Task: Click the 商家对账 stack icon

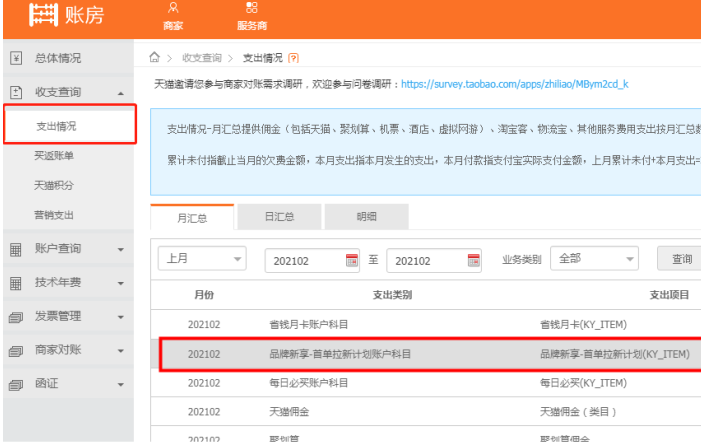Action: (16, 351)
